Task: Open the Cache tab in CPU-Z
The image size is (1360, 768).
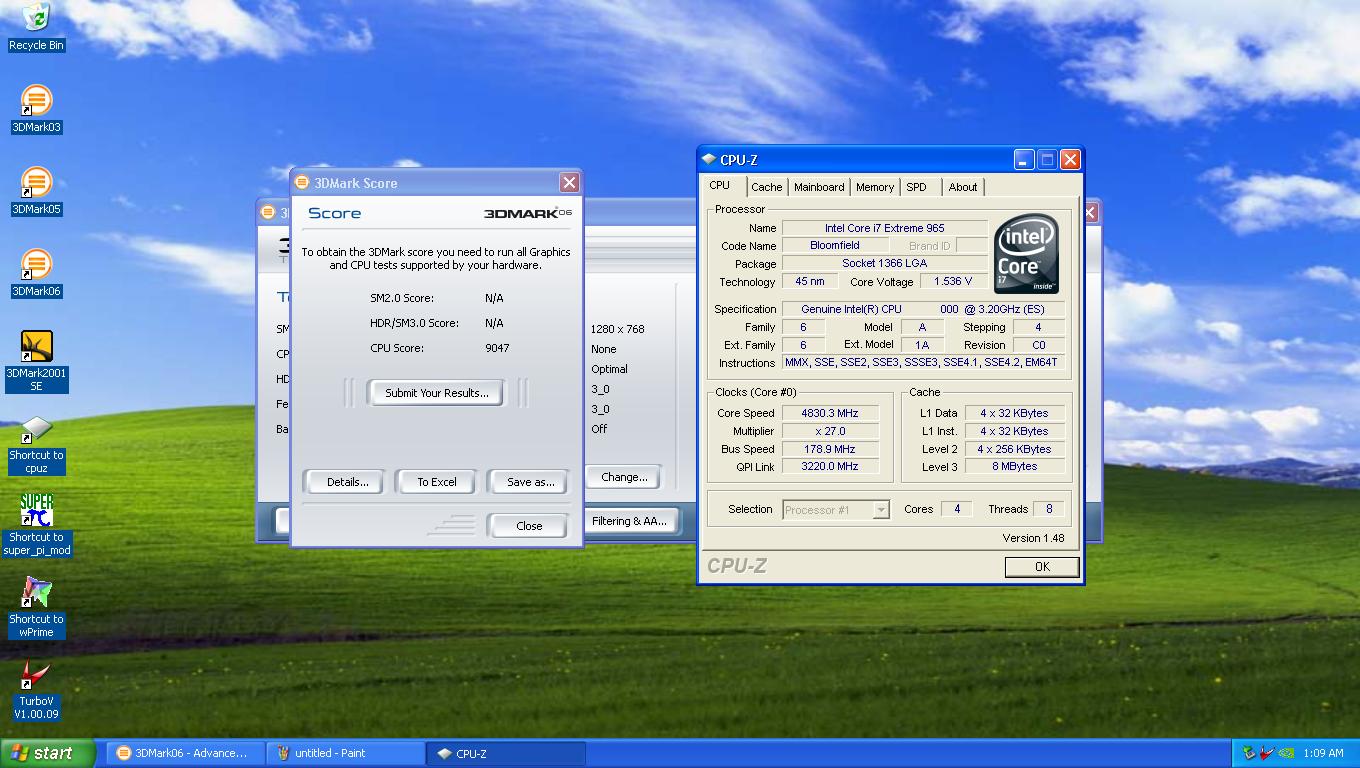Action: tap(767, 187)
